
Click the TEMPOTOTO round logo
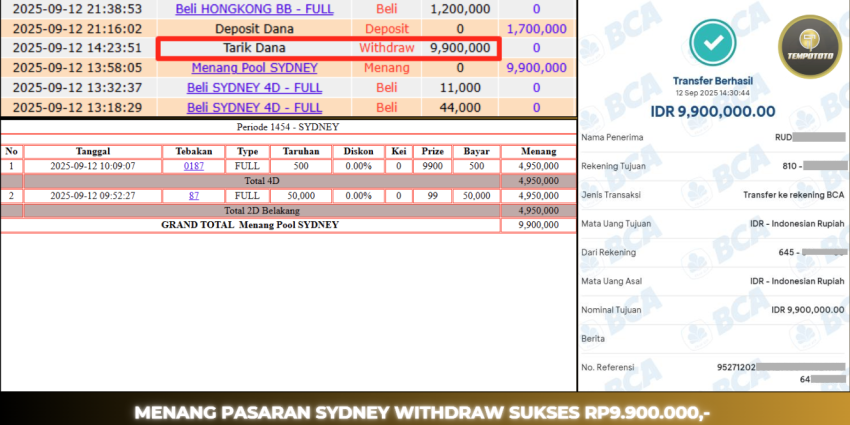click(810, 47)
